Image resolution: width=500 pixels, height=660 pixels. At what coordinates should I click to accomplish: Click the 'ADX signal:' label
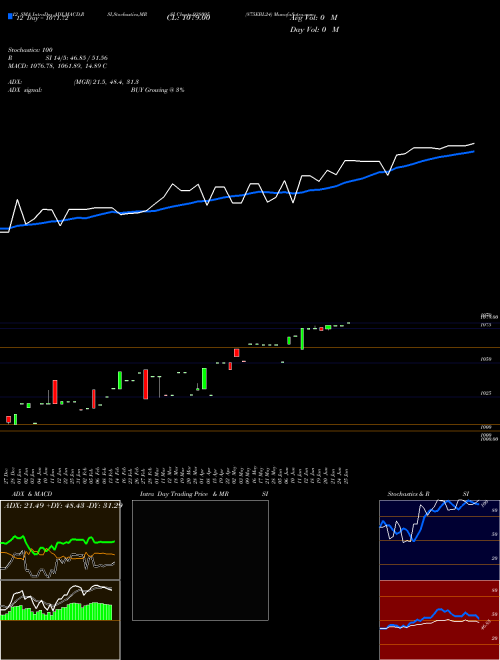[25, 90]
